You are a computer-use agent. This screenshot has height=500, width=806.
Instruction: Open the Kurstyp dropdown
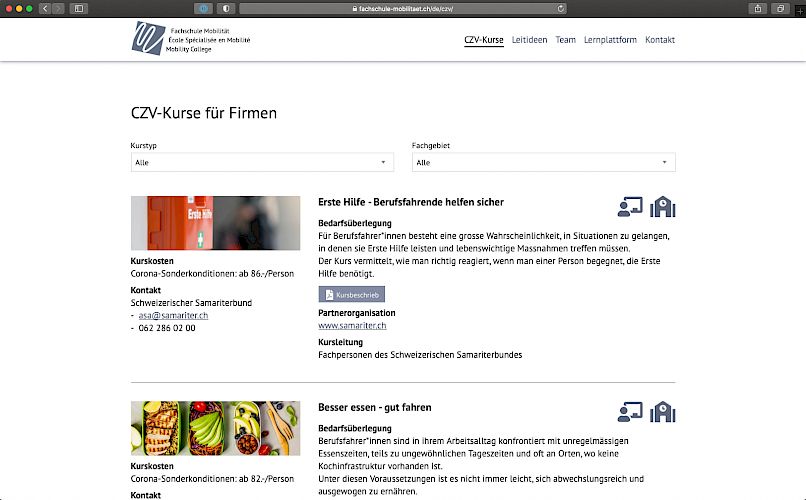[x=262, y=162]
